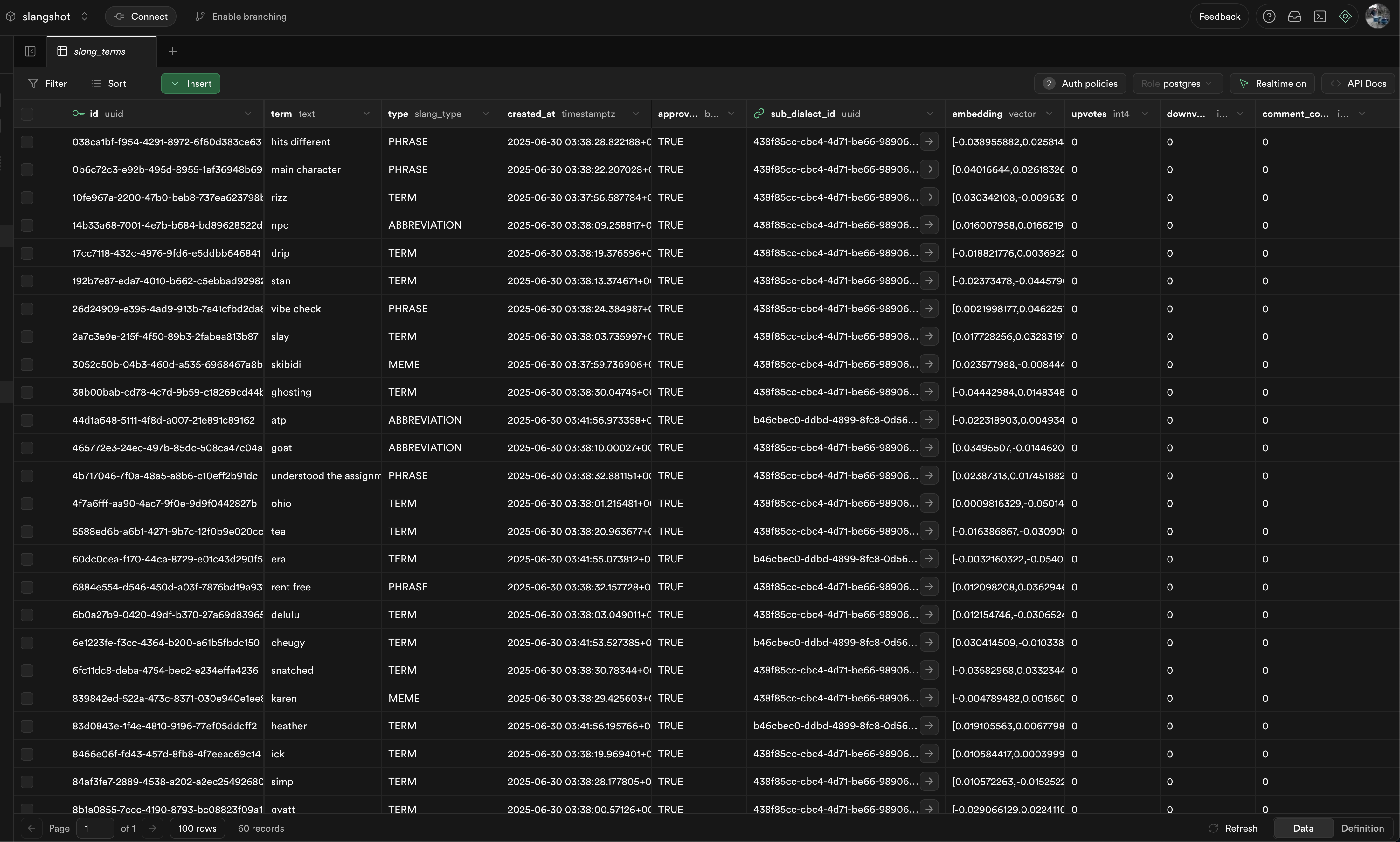Image resolution: width=1400 pixels, height=842 pixels.
Task: Check the 'skibidi' row checkbox
Action: pyautogui.click(x=27, y=364)
